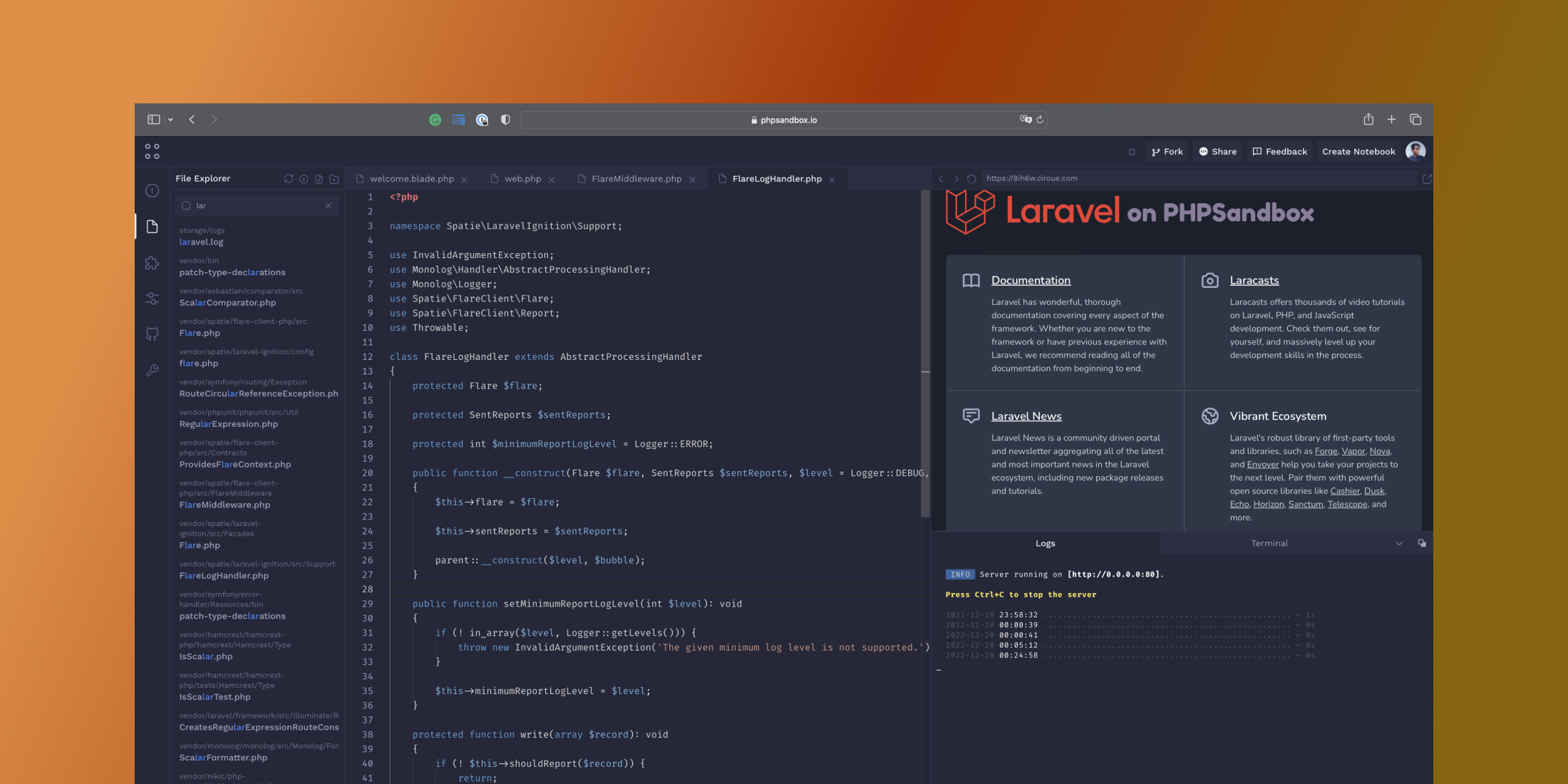Click Create Notebook
Viewport: 1568px width, 784px height.
pos(1358,152)
